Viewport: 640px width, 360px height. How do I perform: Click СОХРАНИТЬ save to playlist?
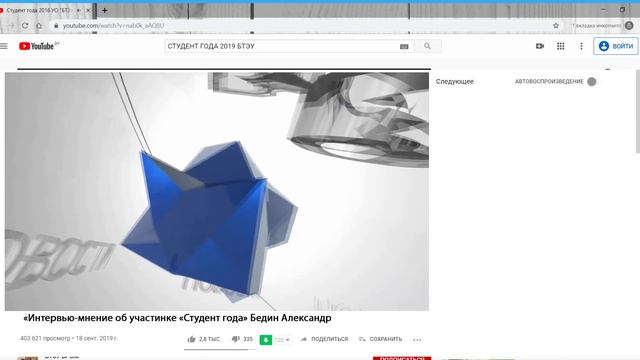tap(380, 339)
